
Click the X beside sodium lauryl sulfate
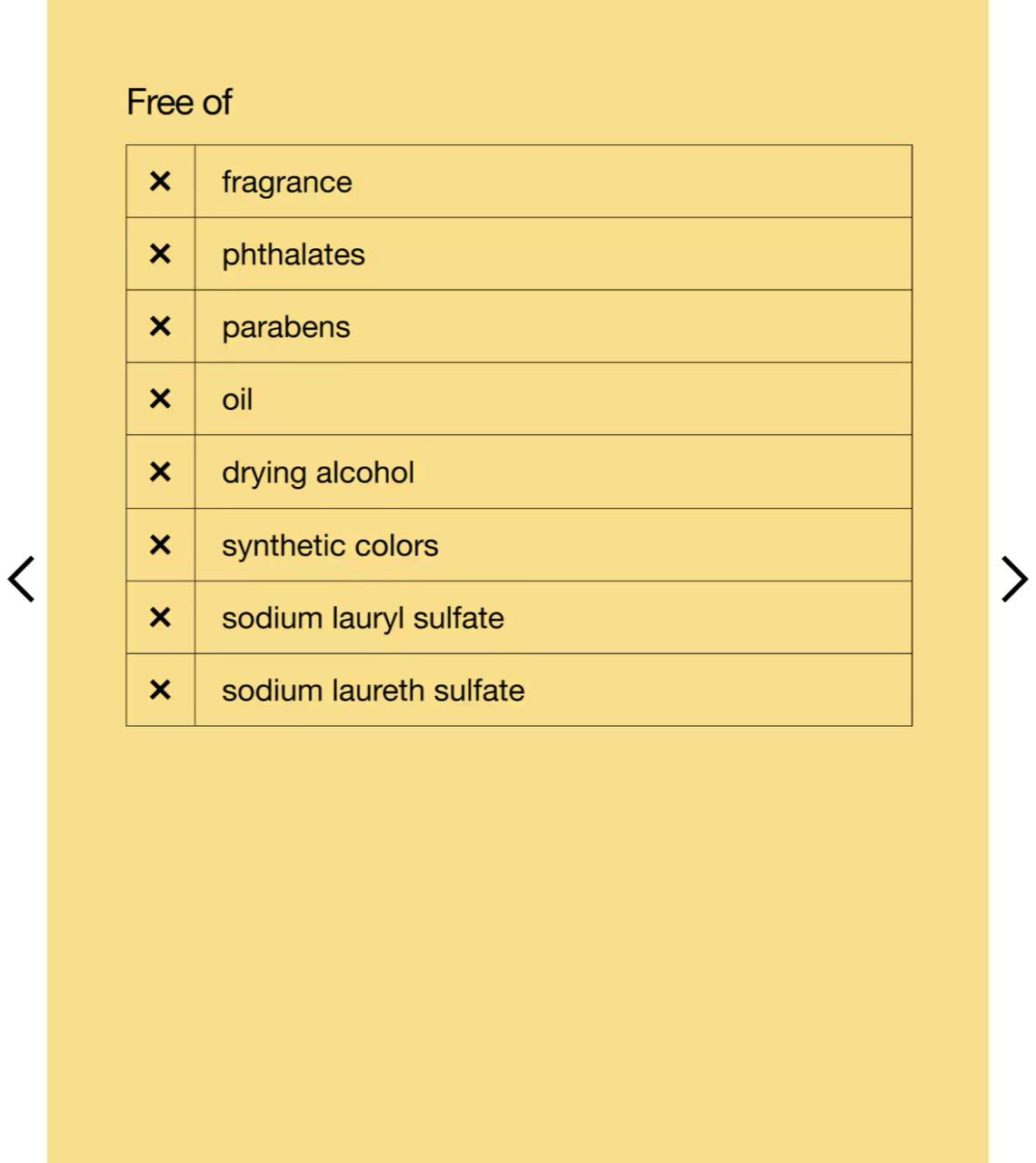(160, 618)
